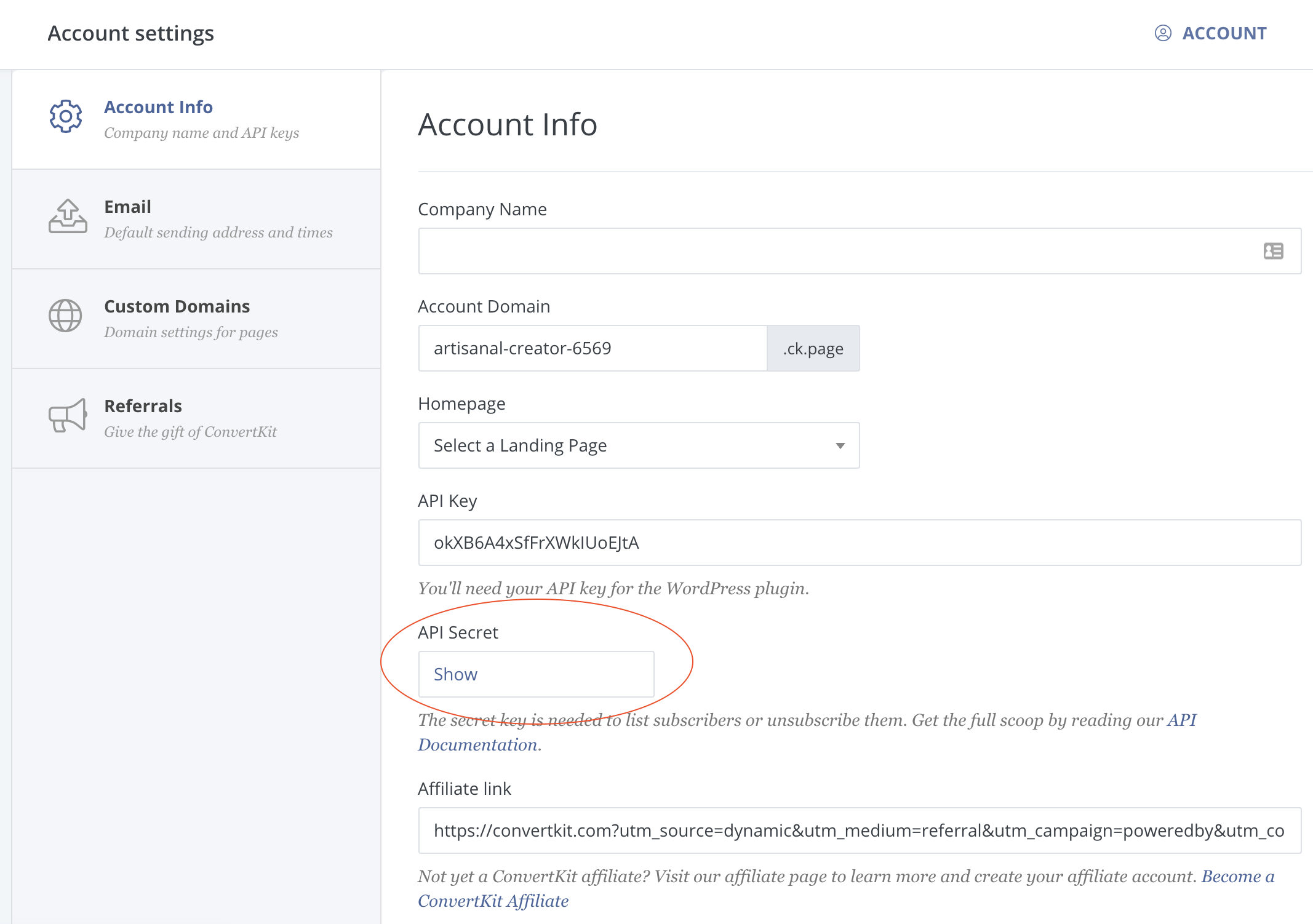1313x924 pixels.
Task: Click 'Give the gift of ConvertKit' subtitle
Action: (x=190, y=432)
